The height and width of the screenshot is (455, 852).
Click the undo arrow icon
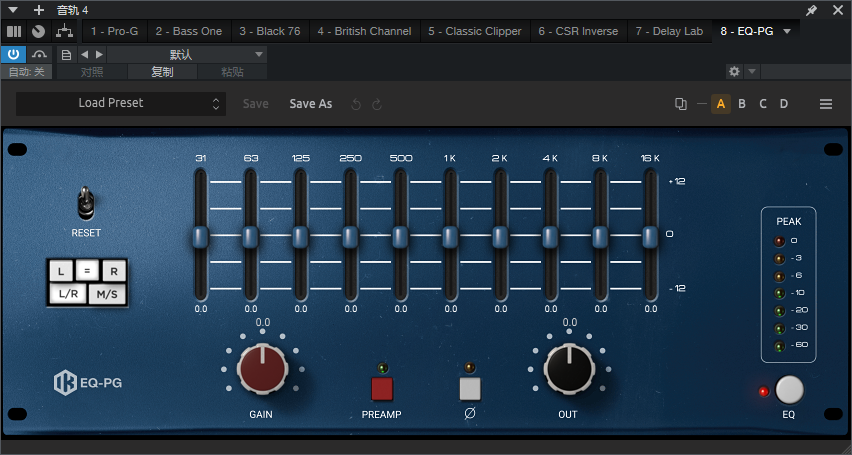(356, 104)
